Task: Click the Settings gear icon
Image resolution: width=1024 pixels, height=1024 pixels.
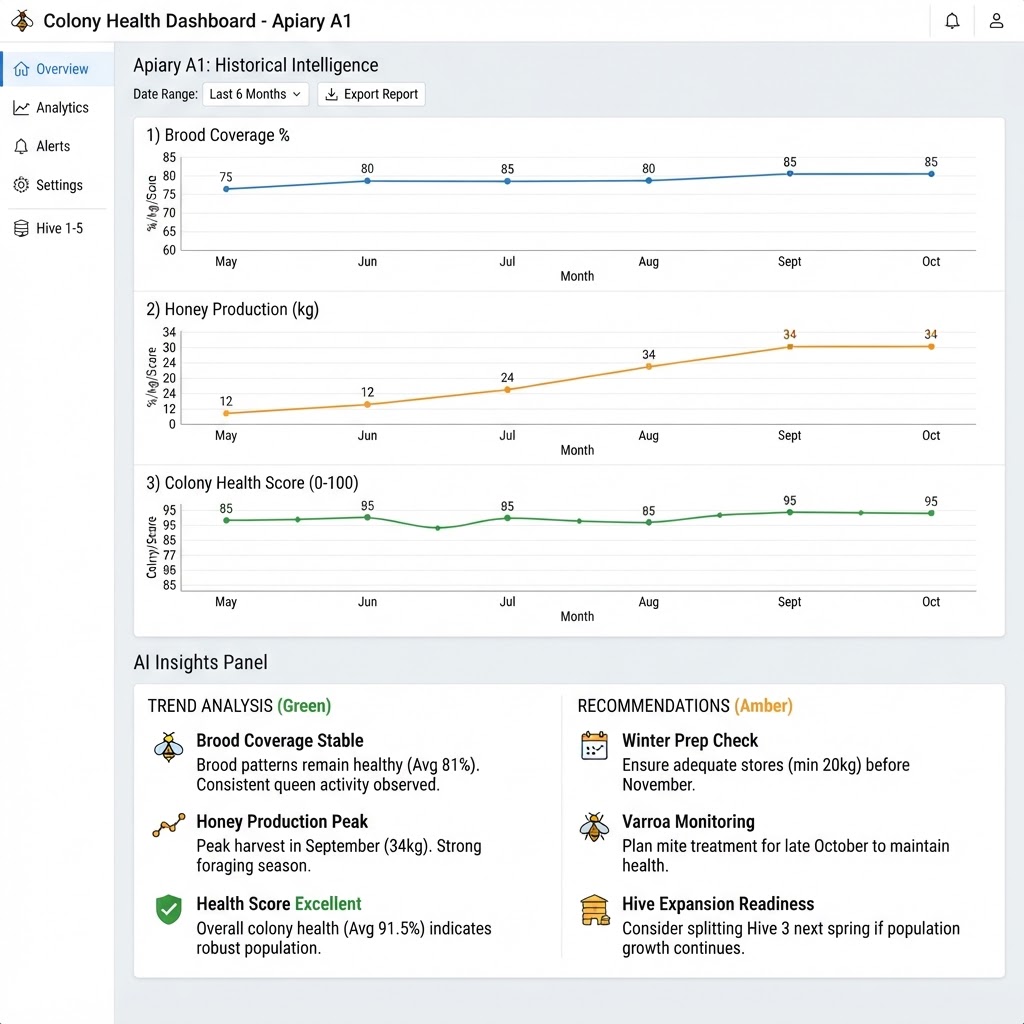Action: click(x=22, y=185)
